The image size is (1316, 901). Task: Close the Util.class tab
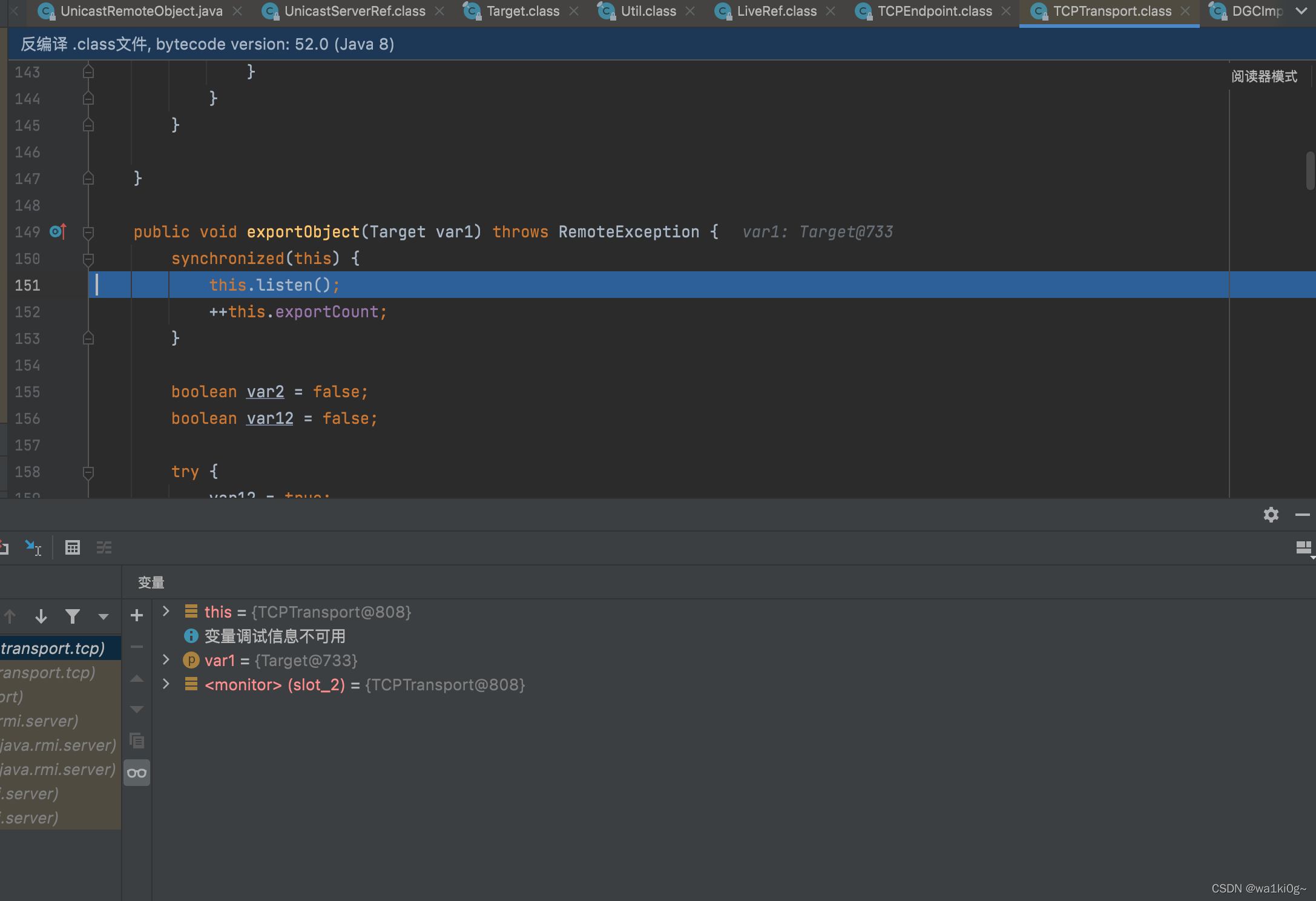691,12
